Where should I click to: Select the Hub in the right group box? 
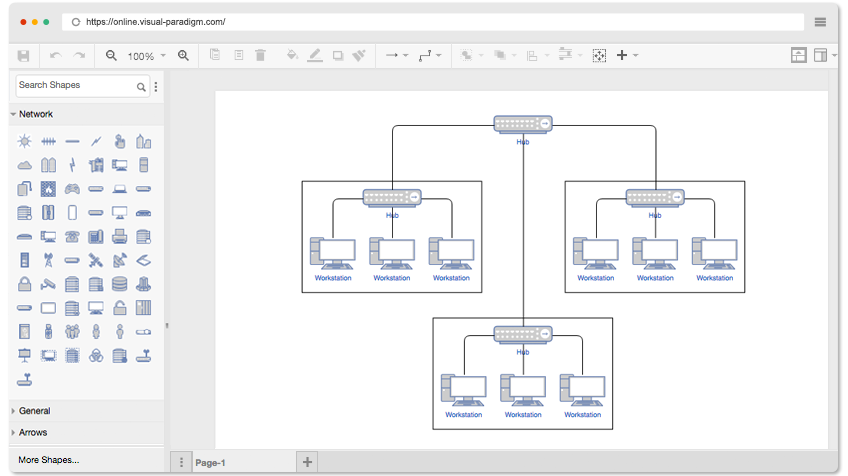(x=655, y=197)
